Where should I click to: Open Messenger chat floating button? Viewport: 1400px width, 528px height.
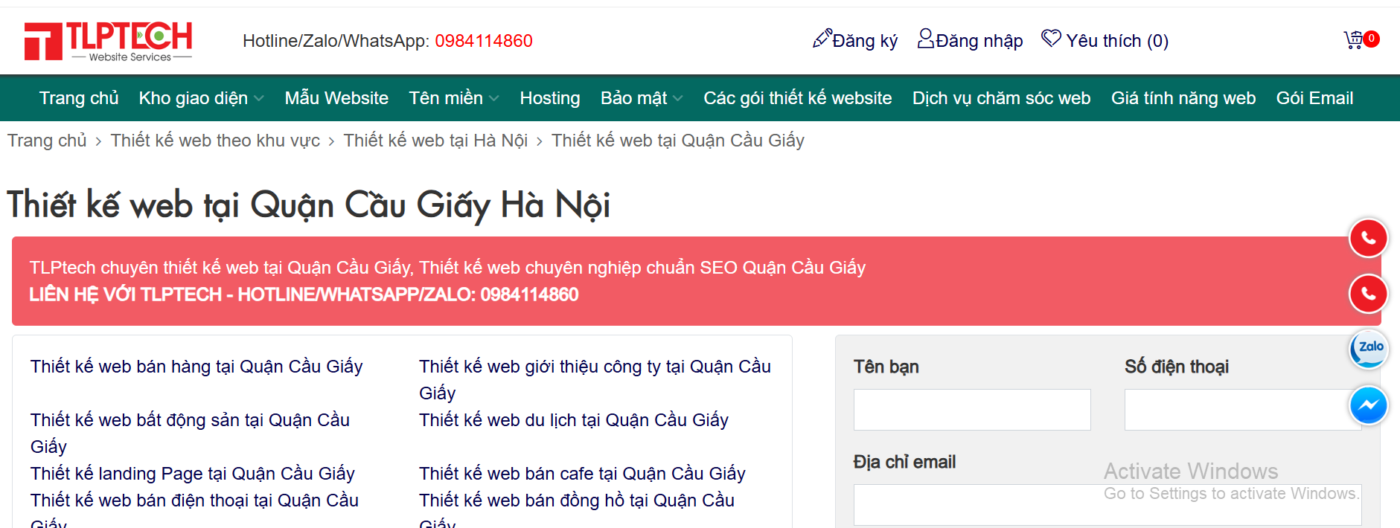pos(1368,405)
